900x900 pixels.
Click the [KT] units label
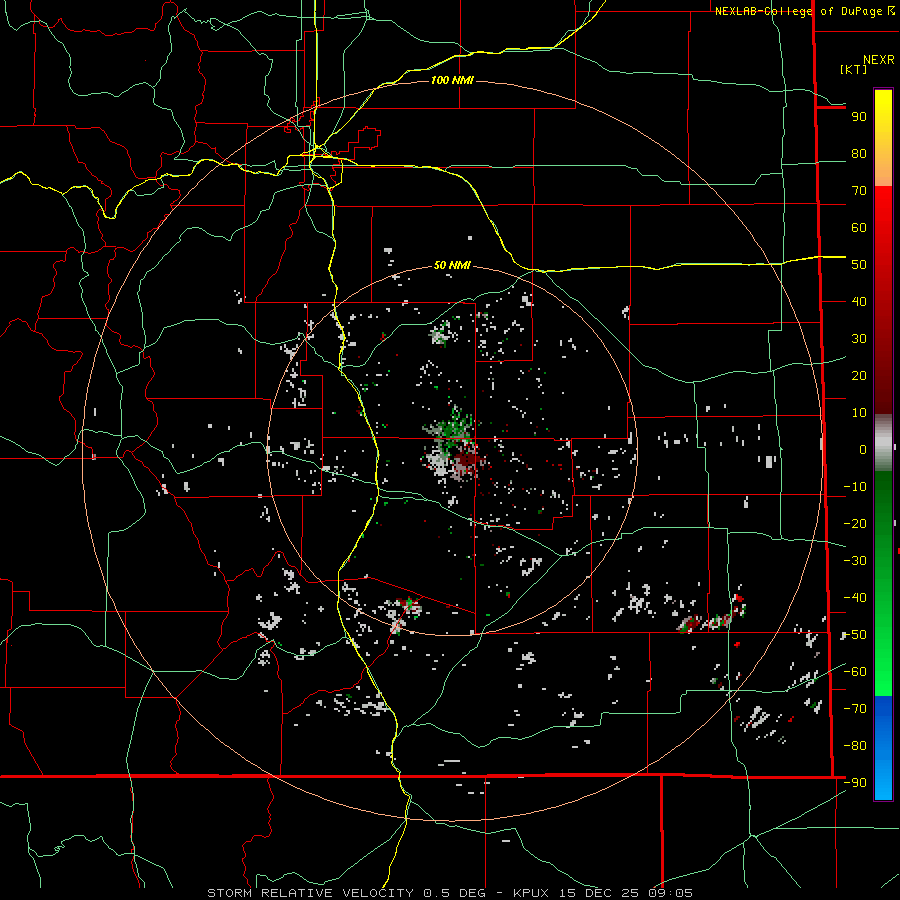pos(853,69)
